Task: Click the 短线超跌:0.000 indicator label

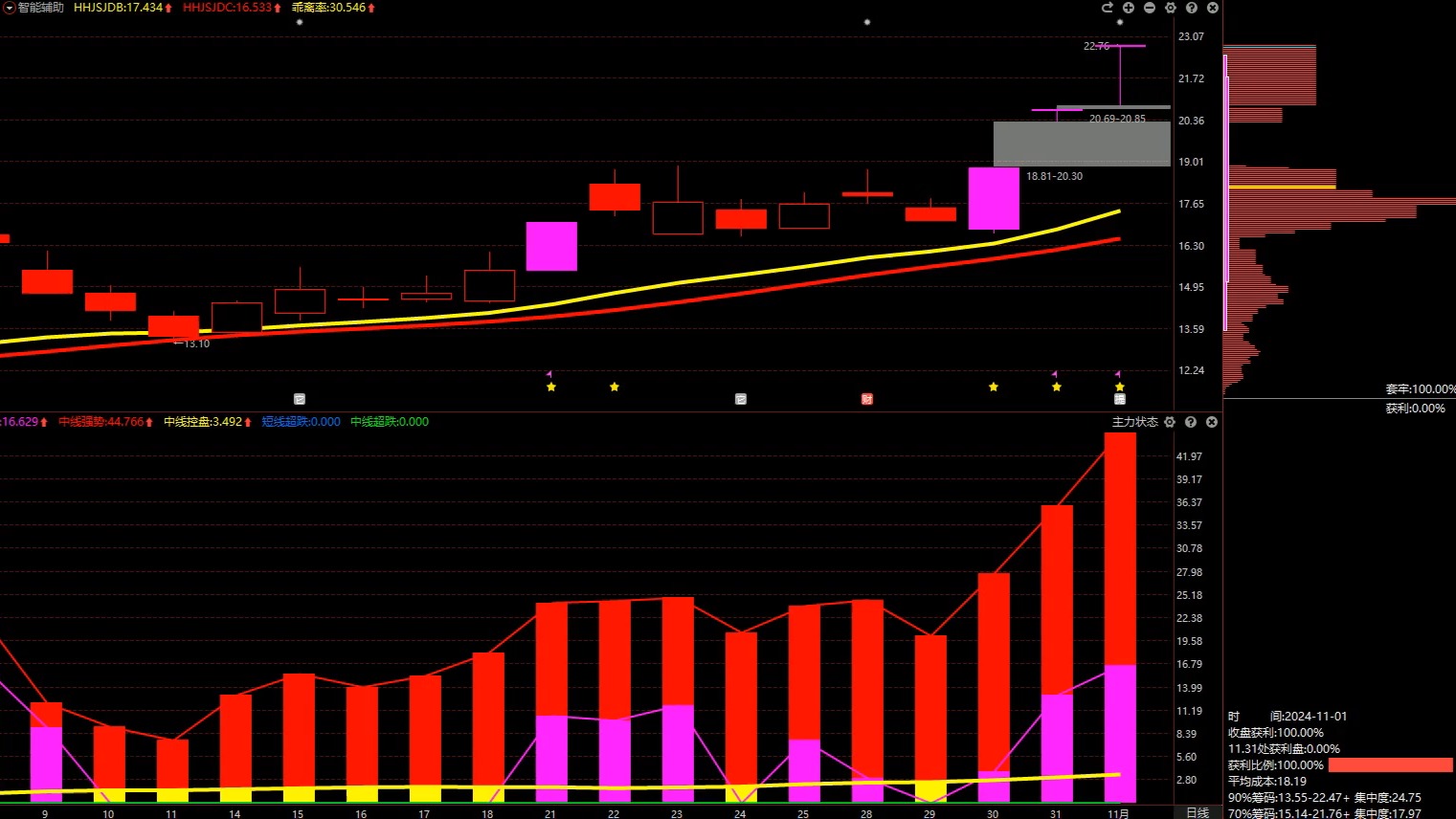Action: (301, 422)
